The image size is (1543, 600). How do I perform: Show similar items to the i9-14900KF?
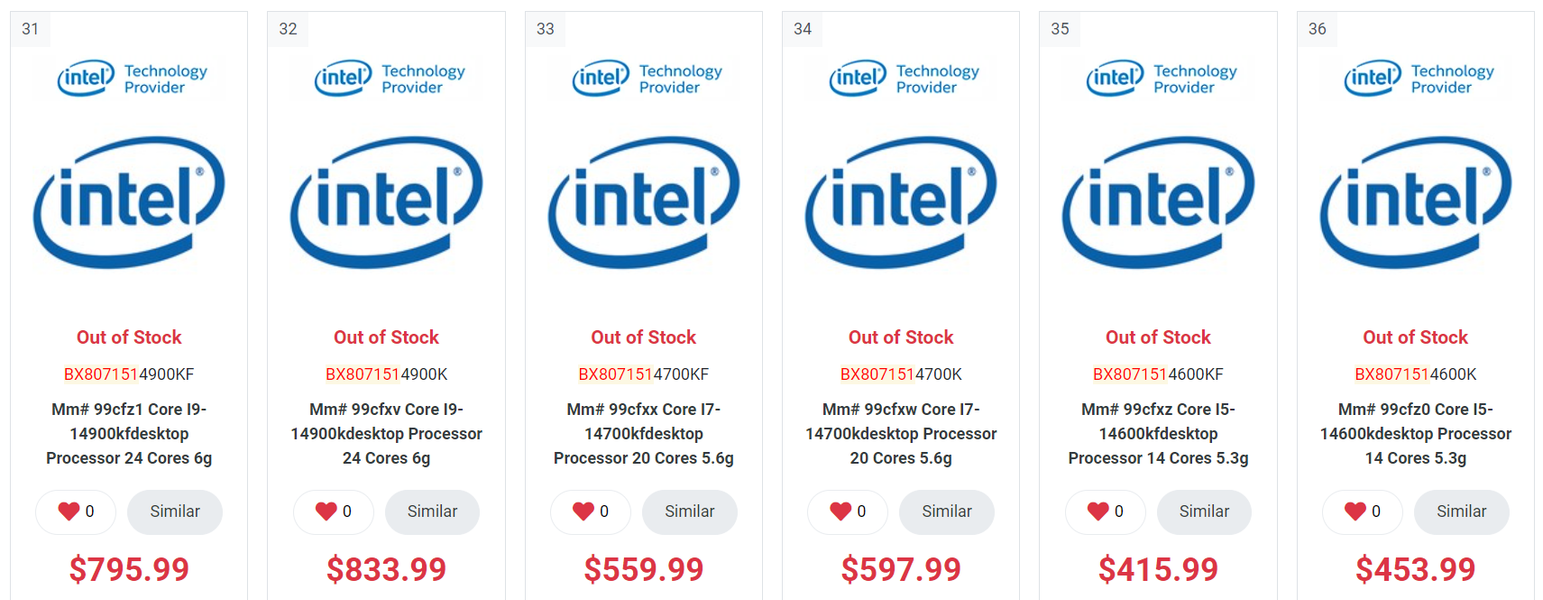coord(175,512)
